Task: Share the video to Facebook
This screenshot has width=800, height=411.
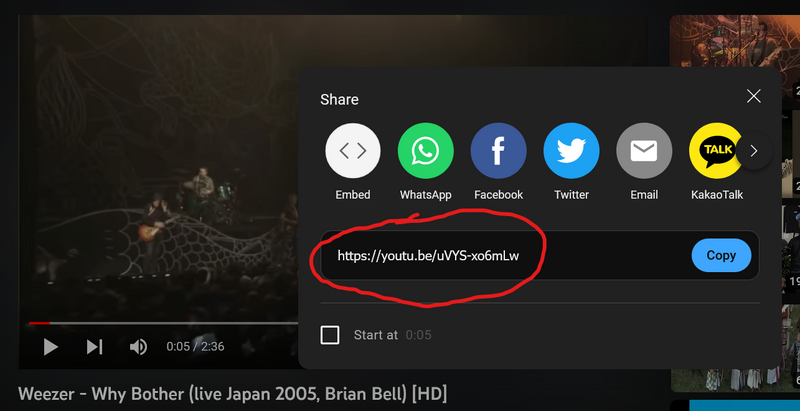Action: [x=498, y=151]
